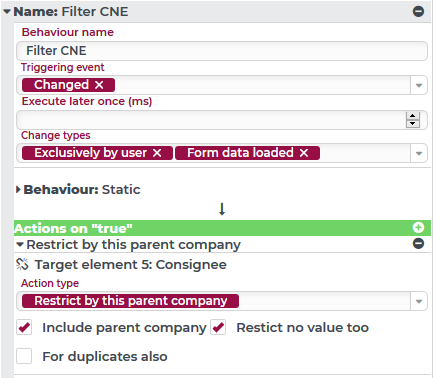Remove the Exclusively by user tag X

[157, 153]
